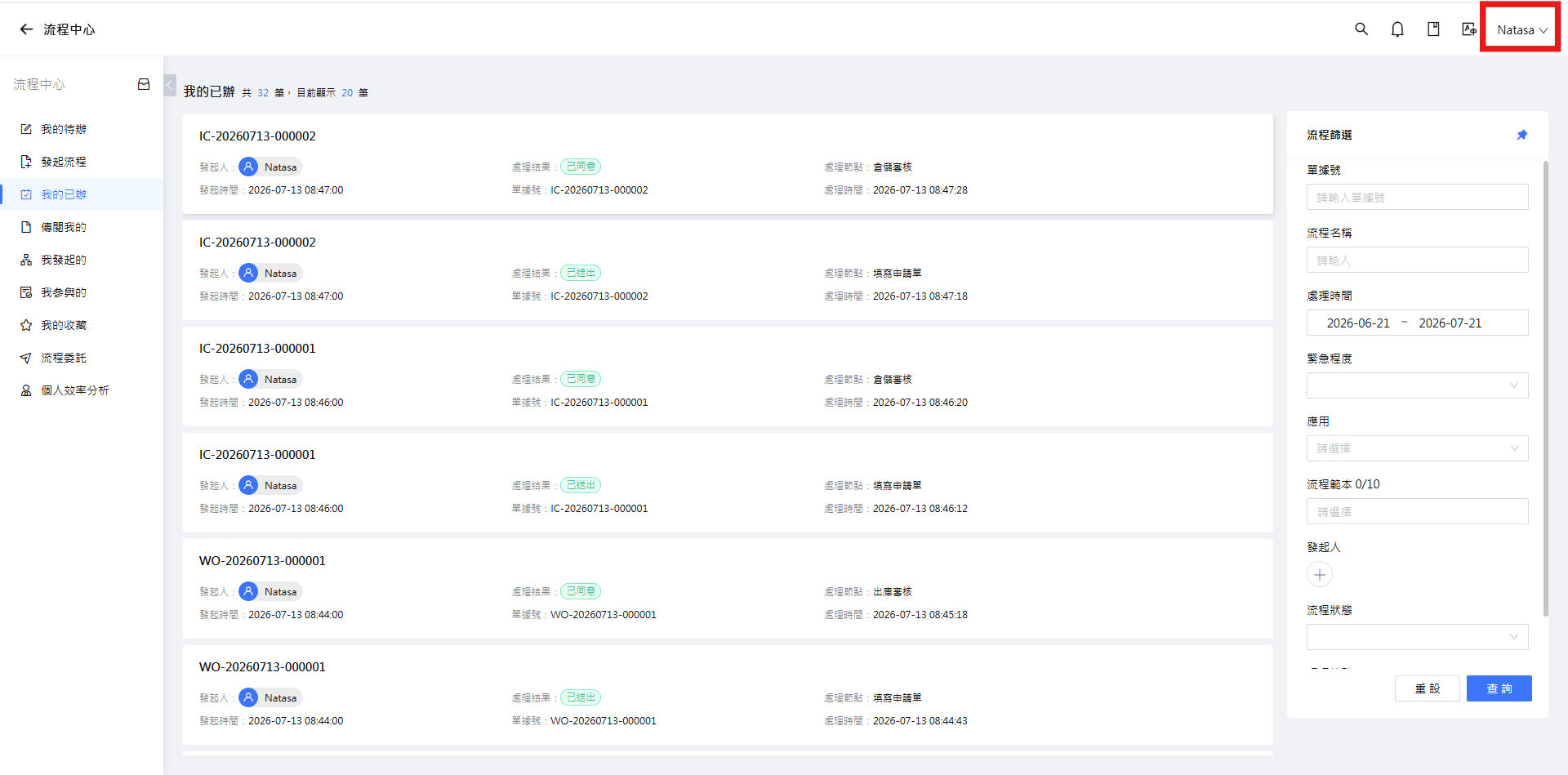
Task: Click the 我的待辦 edit icon
Action: tap(26, 129)
